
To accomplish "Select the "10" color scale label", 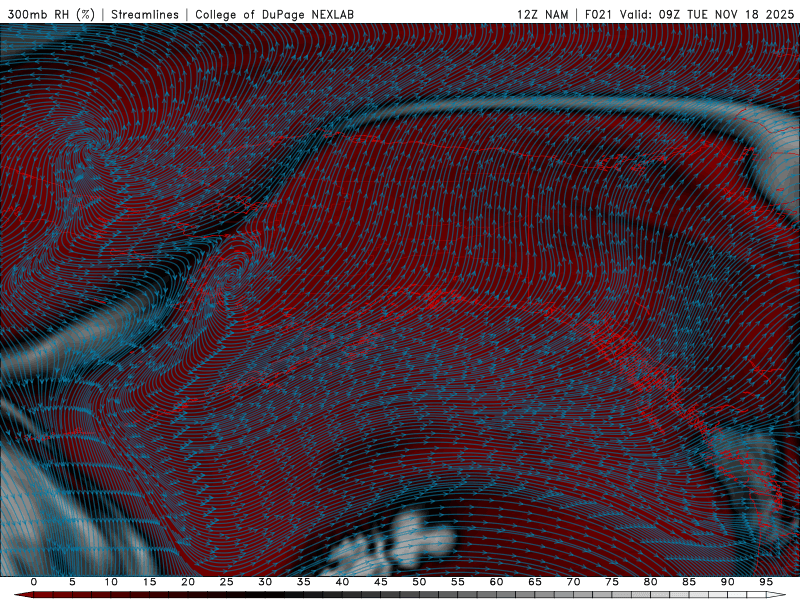I will tap(111, 582).
